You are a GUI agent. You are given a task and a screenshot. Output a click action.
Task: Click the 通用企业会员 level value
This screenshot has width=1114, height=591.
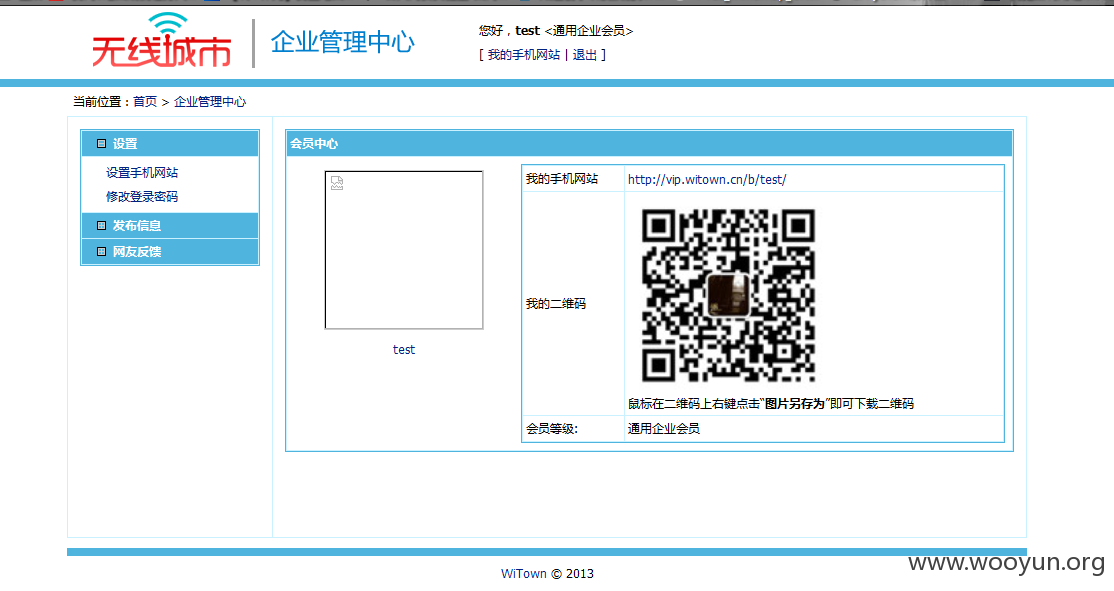pos(664,428)
